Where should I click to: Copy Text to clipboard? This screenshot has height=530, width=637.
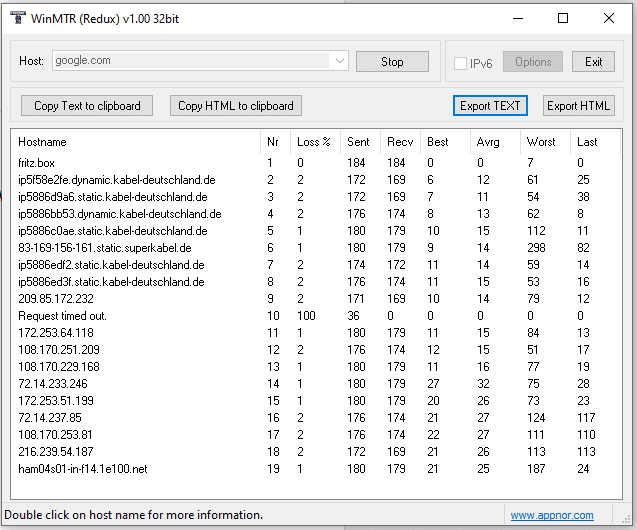click(x=87, y=106)
